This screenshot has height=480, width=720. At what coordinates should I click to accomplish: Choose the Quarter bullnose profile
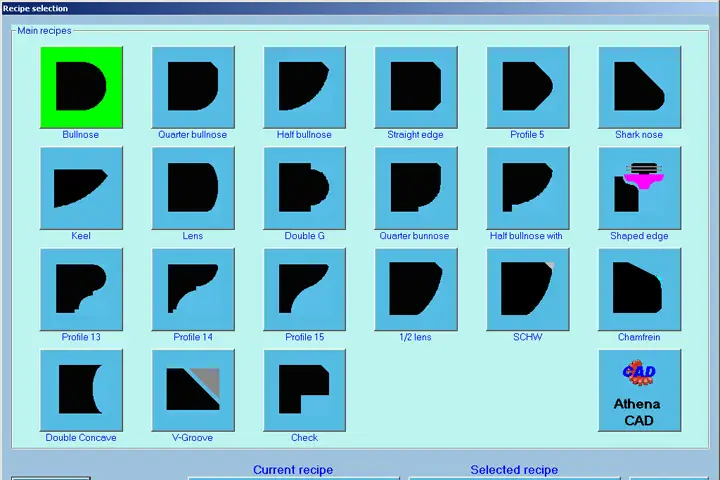(193, 87)
